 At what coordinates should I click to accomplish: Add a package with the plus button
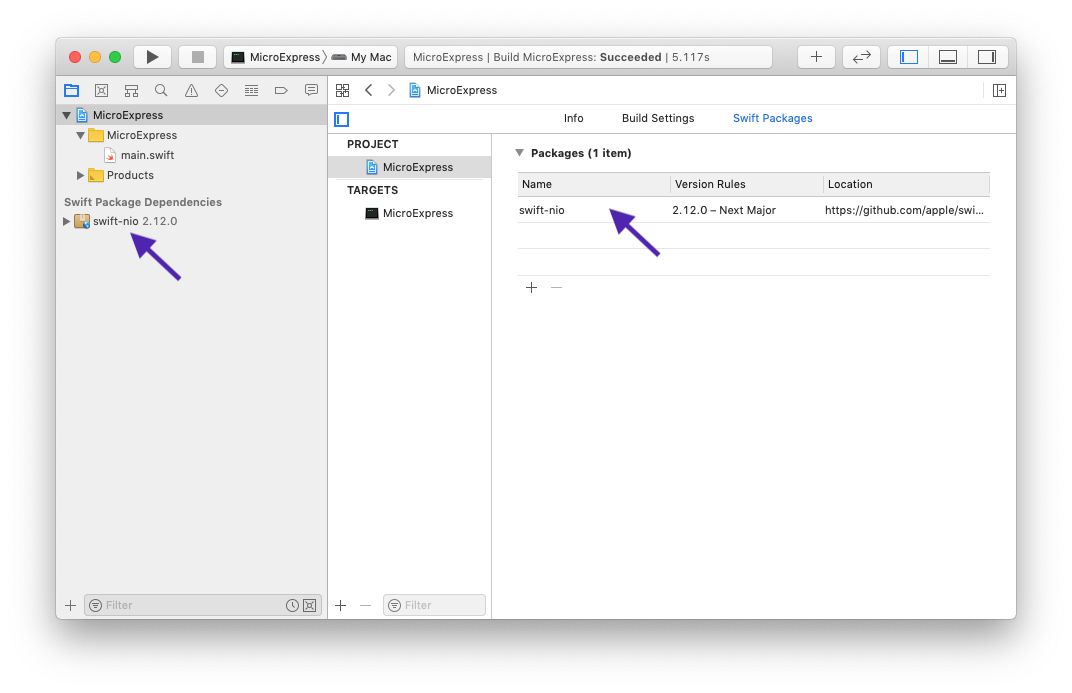pos(531,288)
